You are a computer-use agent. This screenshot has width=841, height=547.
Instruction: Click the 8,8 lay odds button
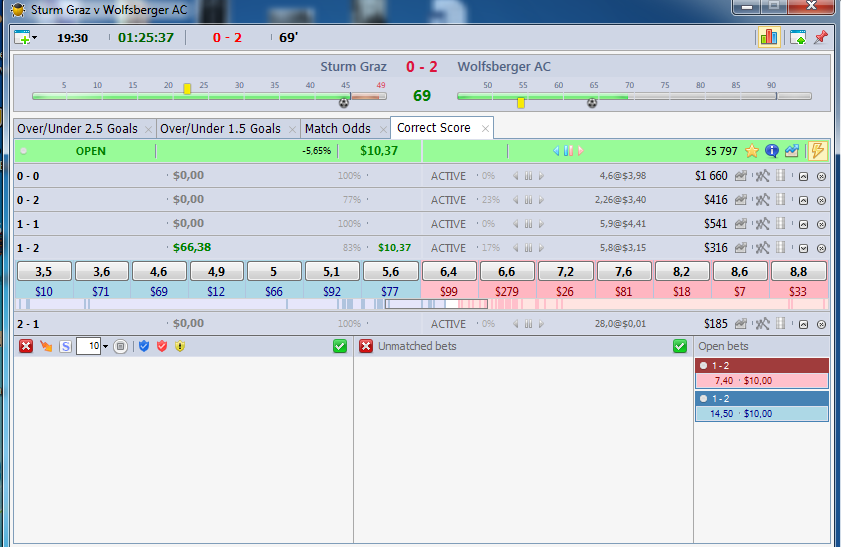pyautogui.click(x=799, y=271)
